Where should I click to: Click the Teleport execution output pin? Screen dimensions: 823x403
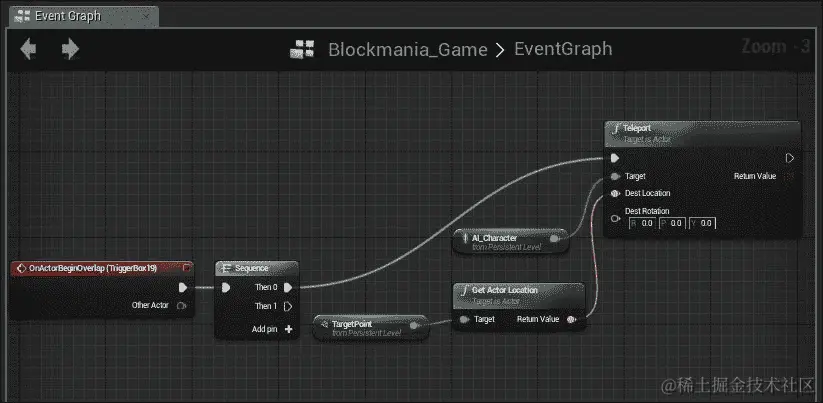tap(790, 158)
